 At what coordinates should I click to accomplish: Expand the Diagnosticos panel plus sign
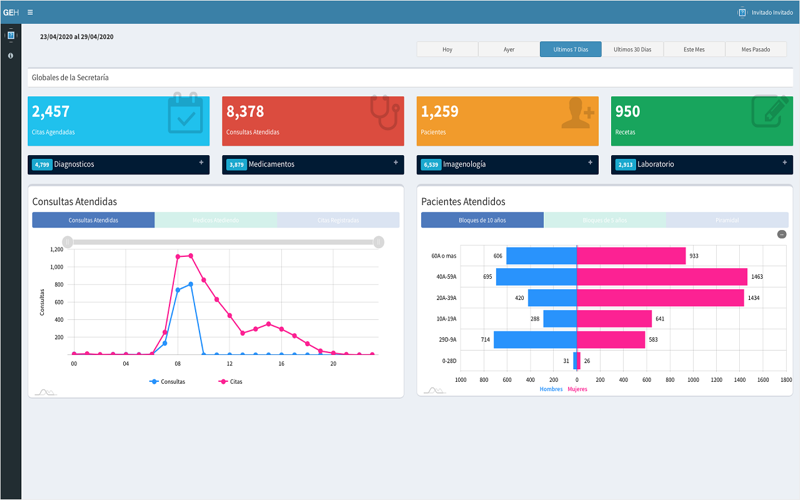pos(201,162)
